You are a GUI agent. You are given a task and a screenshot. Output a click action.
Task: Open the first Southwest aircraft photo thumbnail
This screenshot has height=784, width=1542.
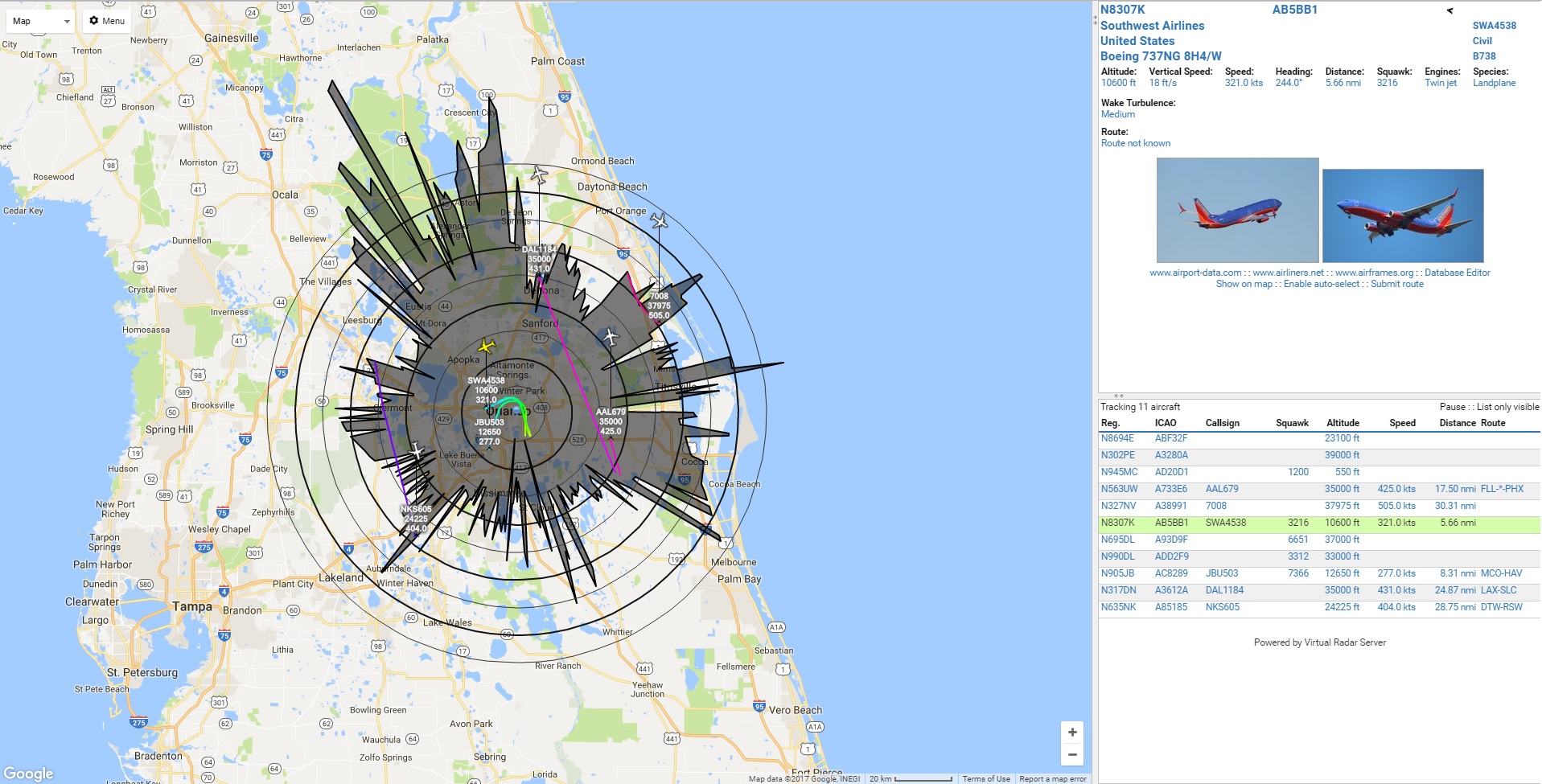coord(1237,210)
